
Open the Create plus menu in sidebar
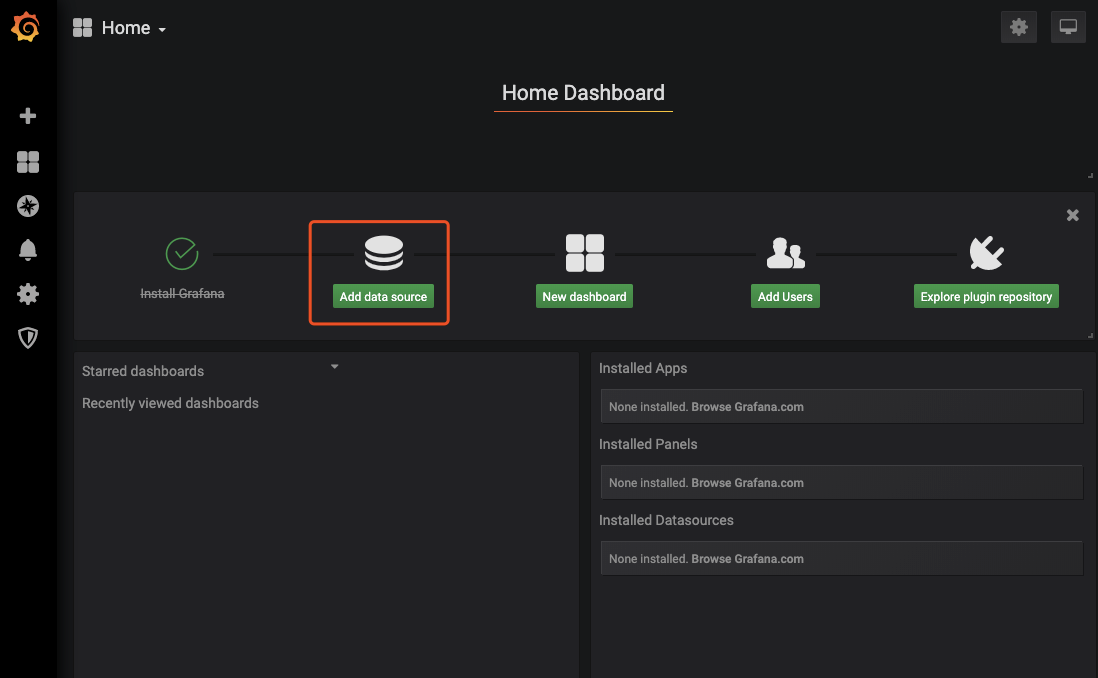click(x=27, y=116)
